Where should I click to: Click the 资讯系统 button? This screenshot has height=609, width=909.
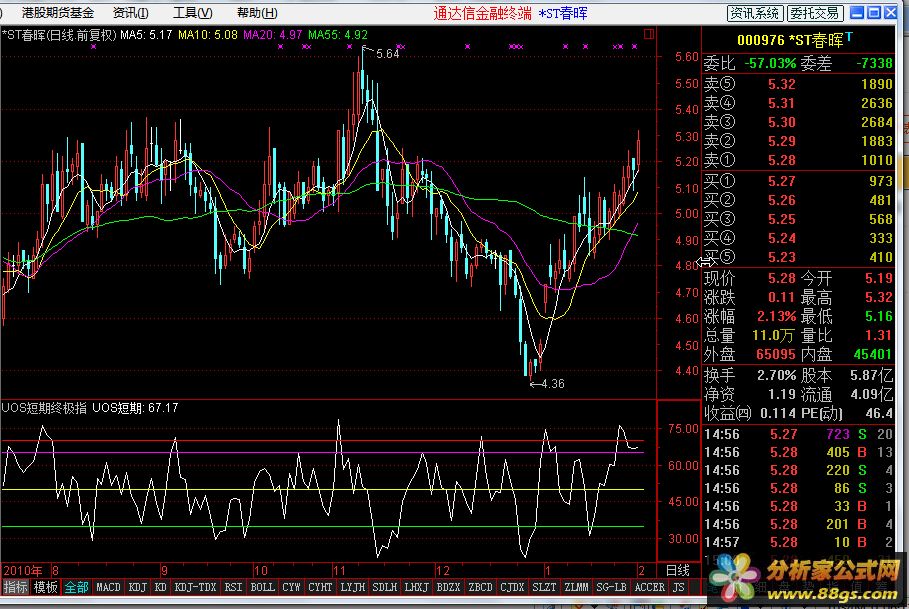(755, 13)
